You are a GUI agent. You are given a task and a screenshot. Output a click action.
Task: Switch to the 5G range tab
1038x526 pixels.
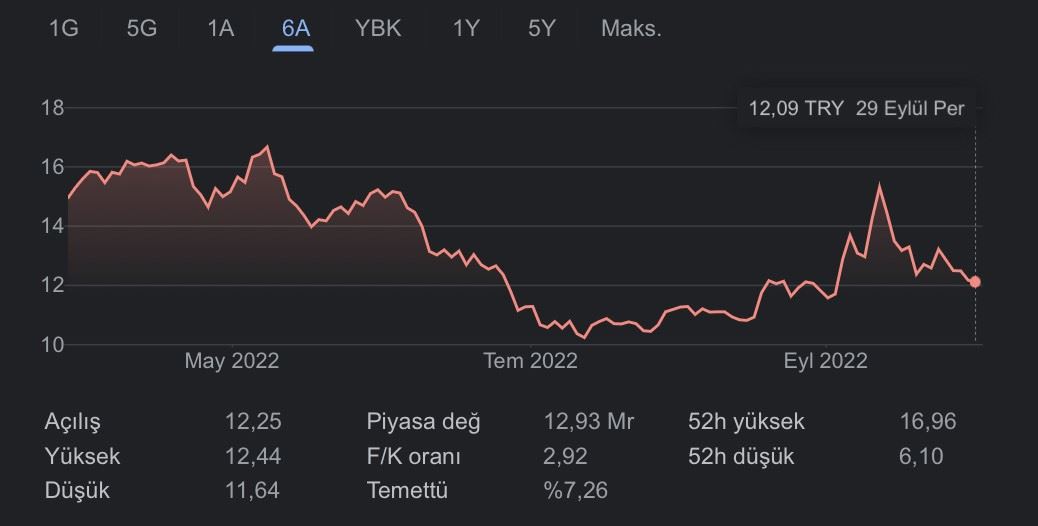[142, 28]
